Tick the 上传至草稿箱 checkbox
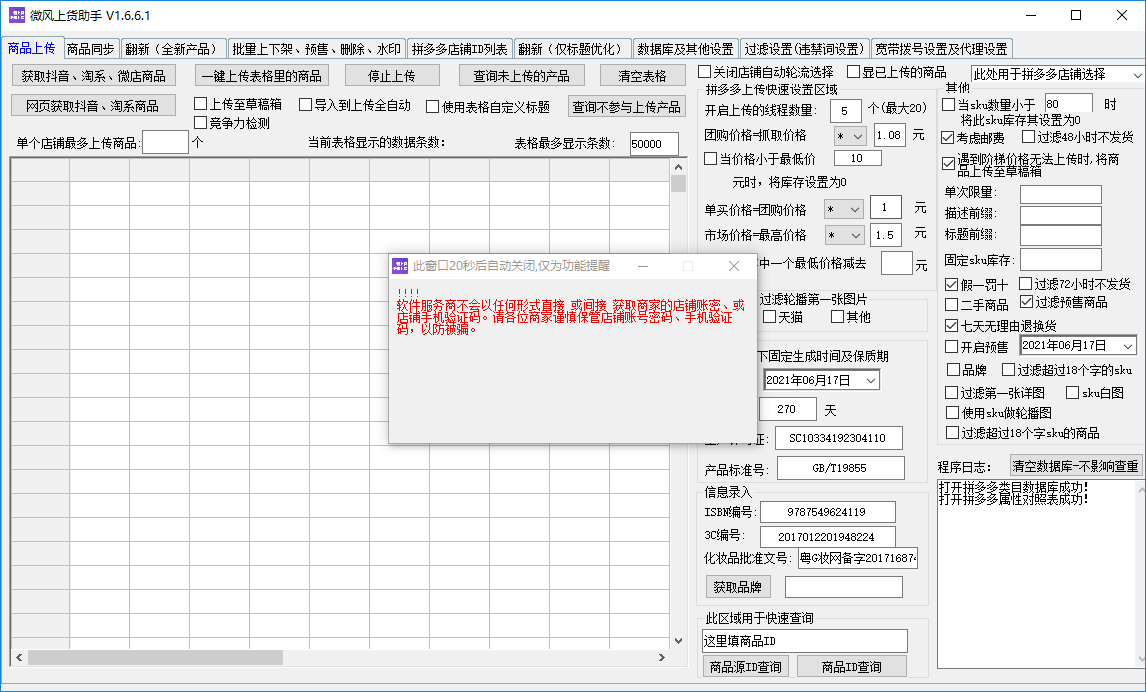Image resolution: width=1146 pixels, height=692 pixels. click(201, 104)
